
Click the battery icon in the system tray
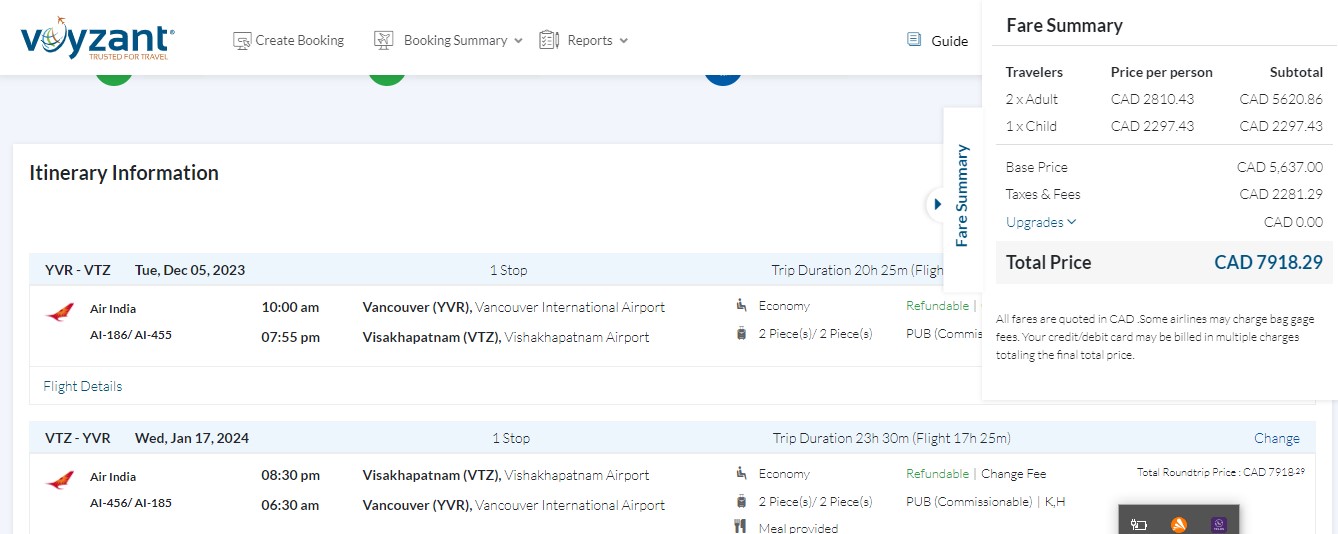click(x=1138, y=524)
